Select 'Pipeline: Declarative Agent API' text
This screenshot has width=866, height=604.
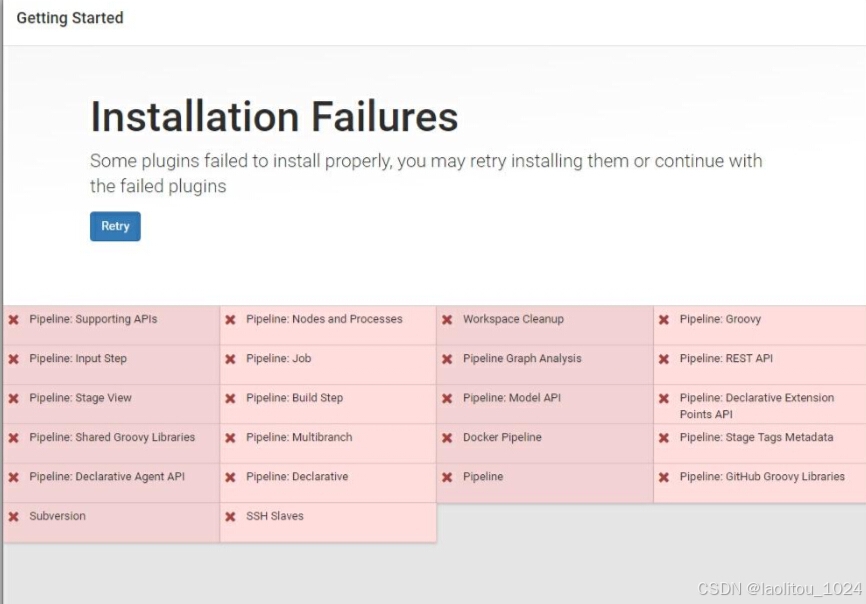tap(107, 476)
